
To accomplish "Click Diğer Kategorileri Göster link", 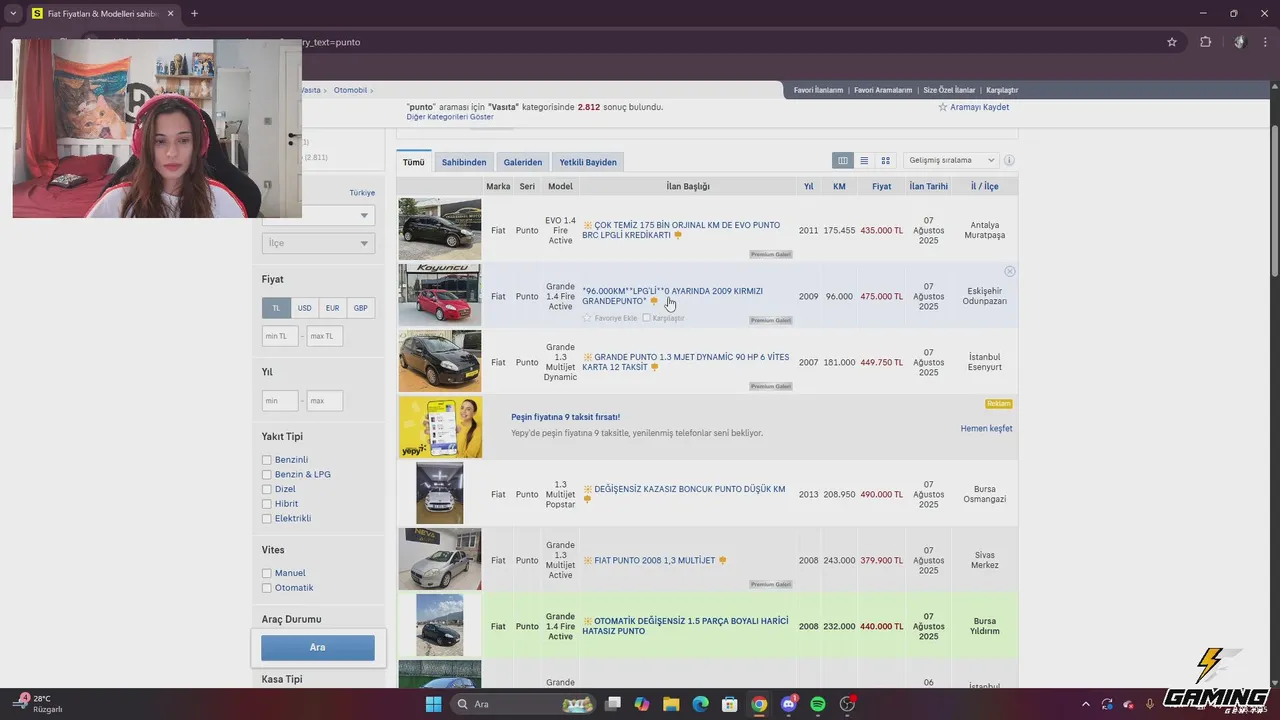I will coord(450,117).
